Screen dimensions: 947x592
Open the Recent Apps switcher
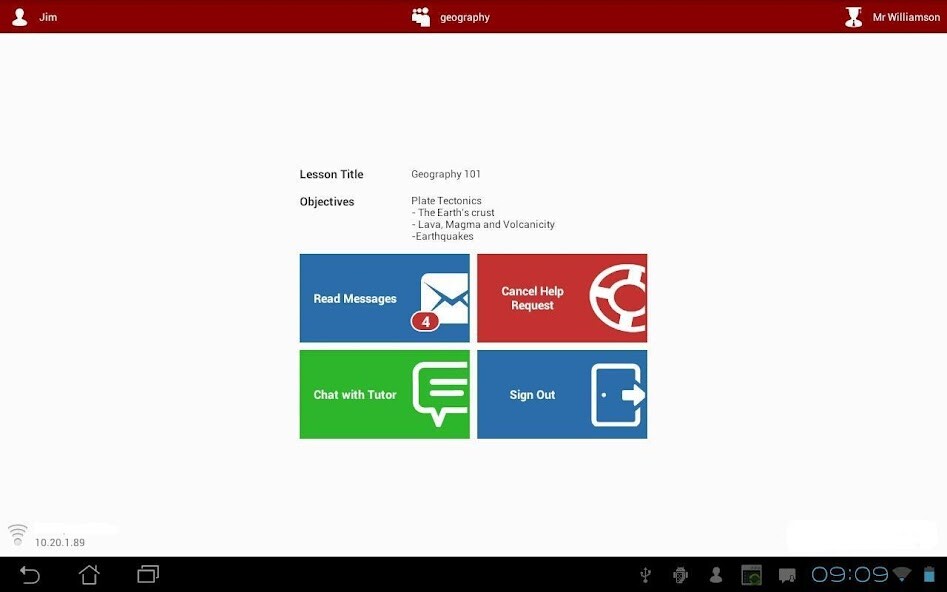pos(147,574)
